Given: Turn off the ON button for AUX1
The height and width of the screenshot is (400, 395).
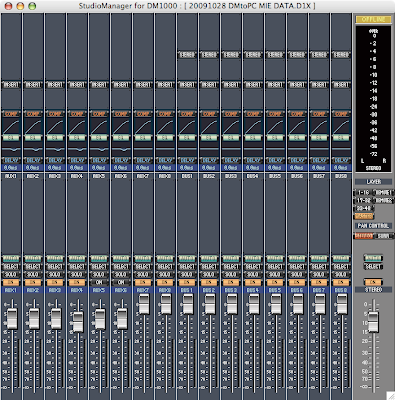Looking at the screenshot, I should (x=11, y=282).
